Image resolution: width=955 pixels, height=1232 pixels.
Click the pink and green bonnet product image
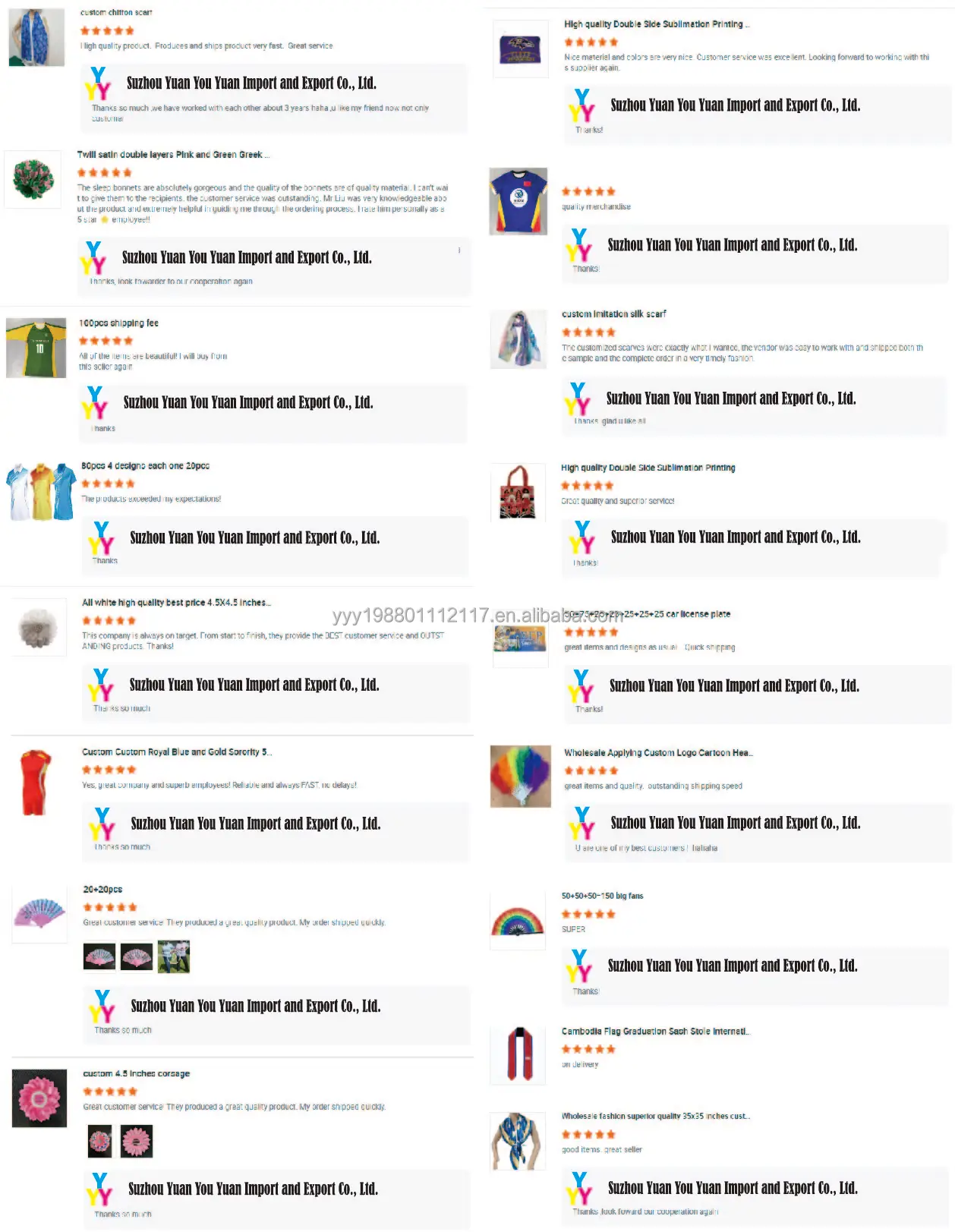point(33,180)
